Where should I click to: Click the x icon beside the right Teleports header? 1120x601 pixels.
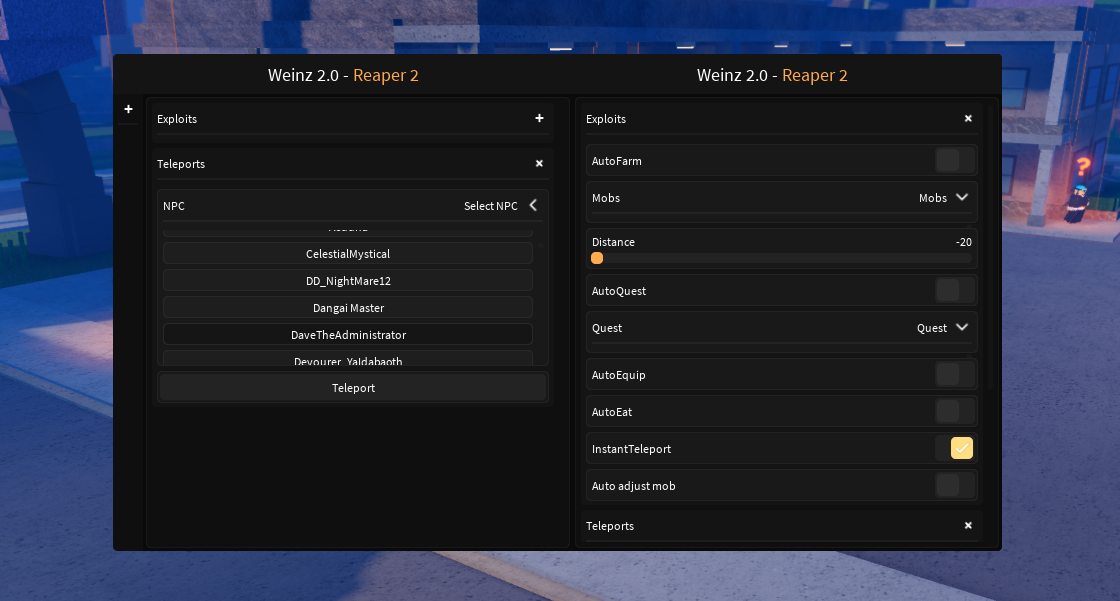[968, 525]
